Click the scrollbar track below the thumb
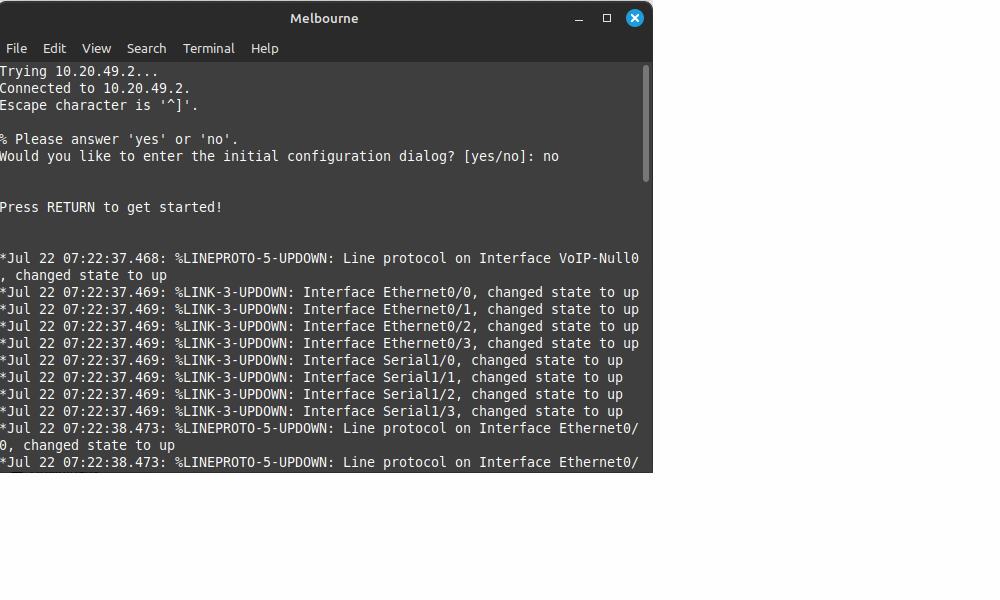This screenshot has height=600, width=1000. pyautogui.click(x=646, y=330)
